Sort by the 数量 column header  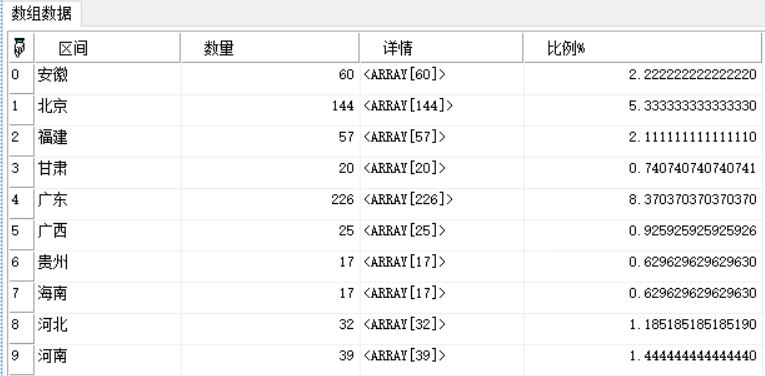(x=270, y=48)
